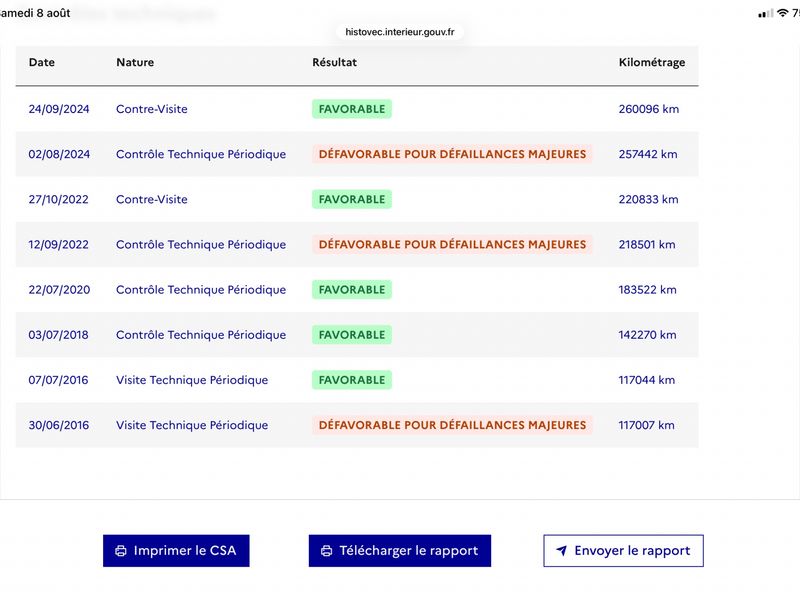Select the 07/07/2016 Visite Technique Périodique row
The image size is (800, 600).
point(357,380)
